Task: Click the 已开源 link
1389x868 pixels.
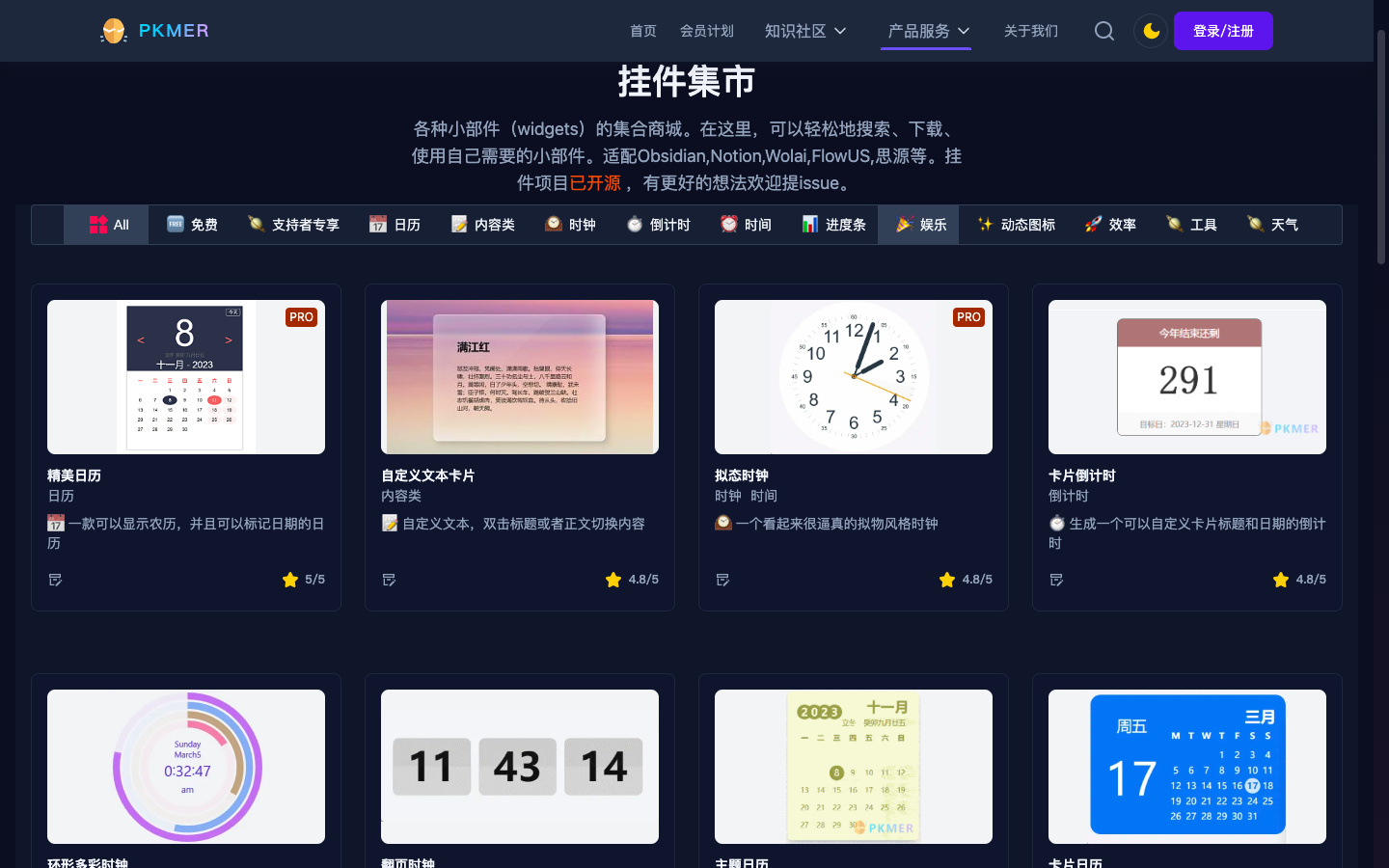Action: [595, 182]
